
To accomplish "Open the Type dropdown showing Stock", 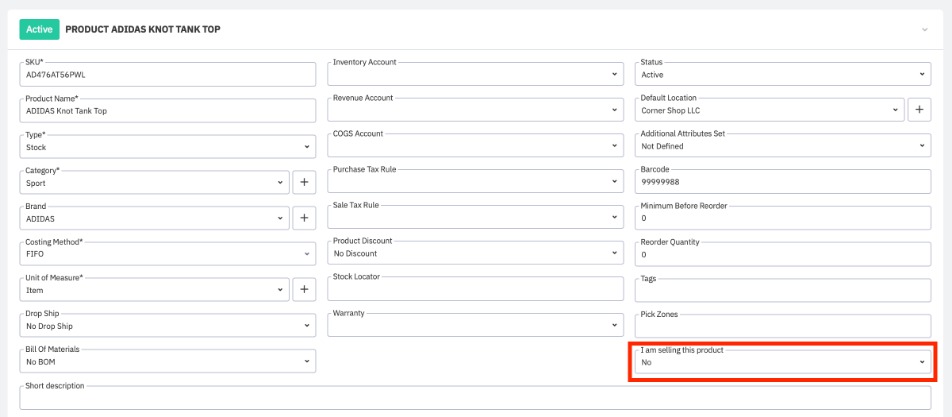I will click(x=168, y=146).
